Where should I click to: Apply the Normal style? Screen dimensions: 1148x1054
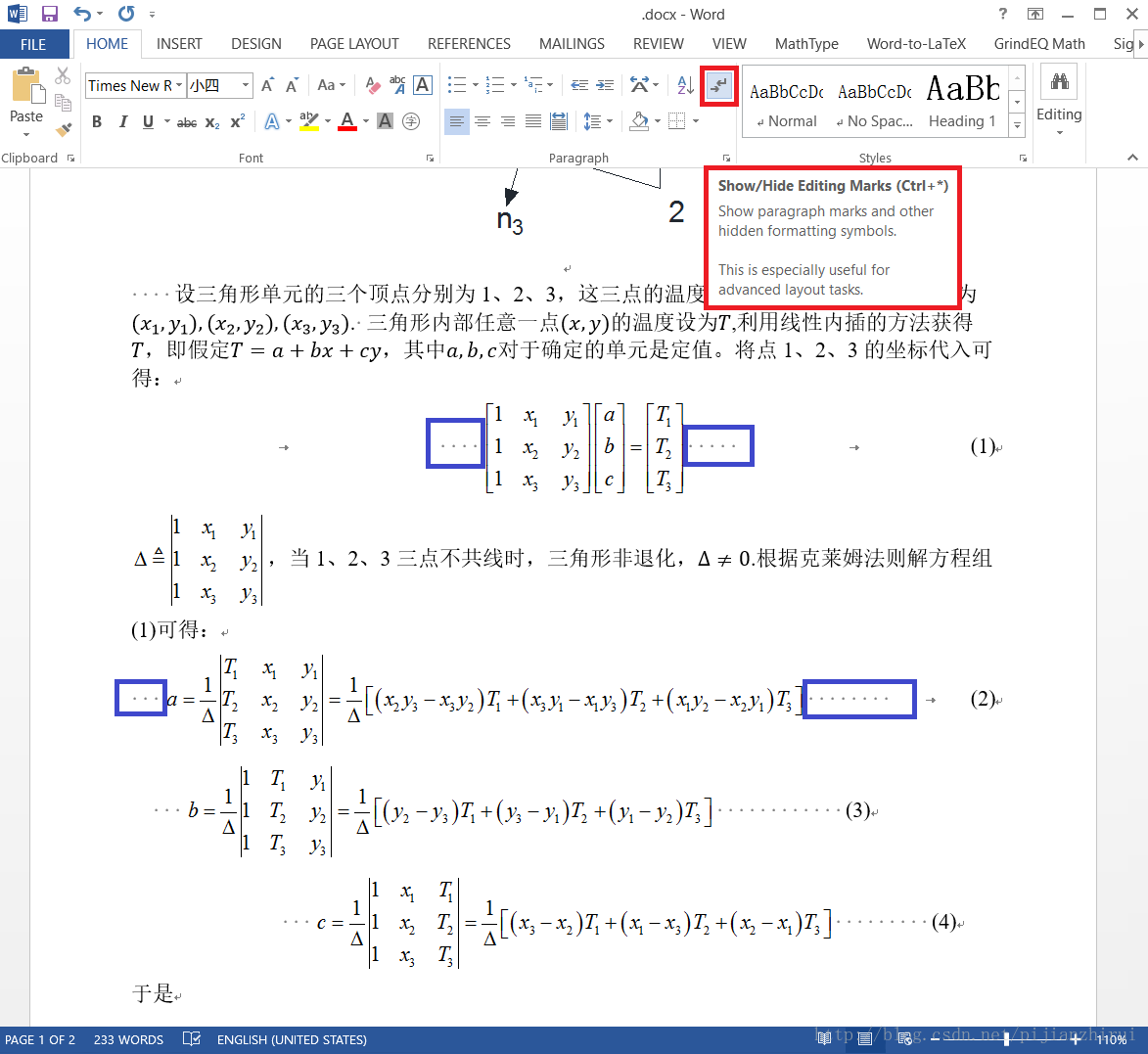point(787,102)
